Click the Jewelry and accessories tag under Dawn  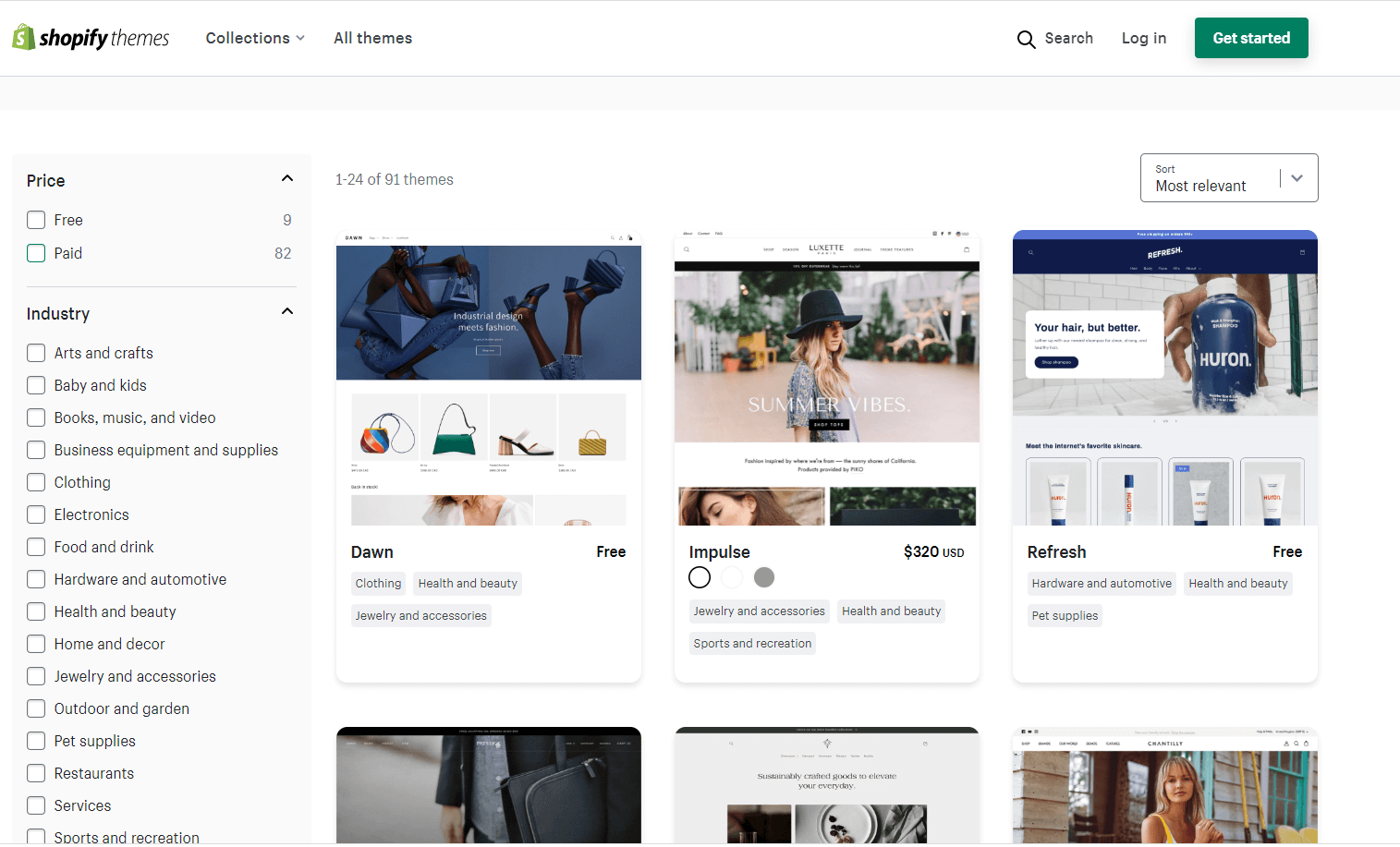pos(420,615)
